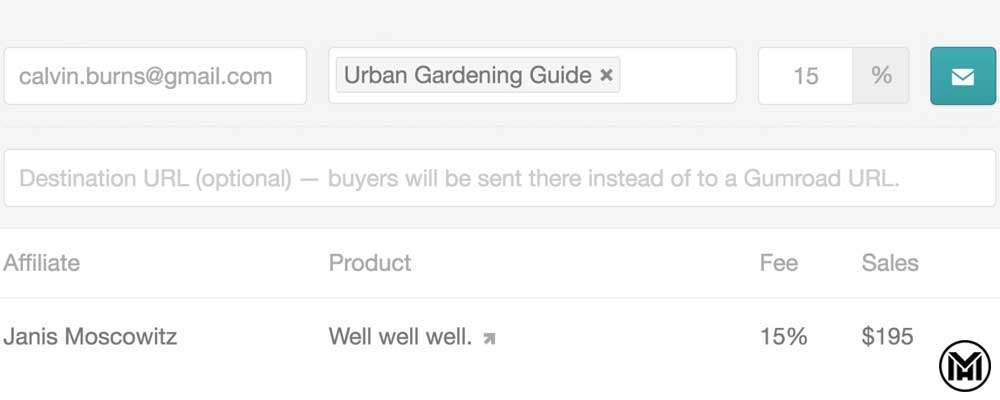Click the MH logo watermark

964,366
